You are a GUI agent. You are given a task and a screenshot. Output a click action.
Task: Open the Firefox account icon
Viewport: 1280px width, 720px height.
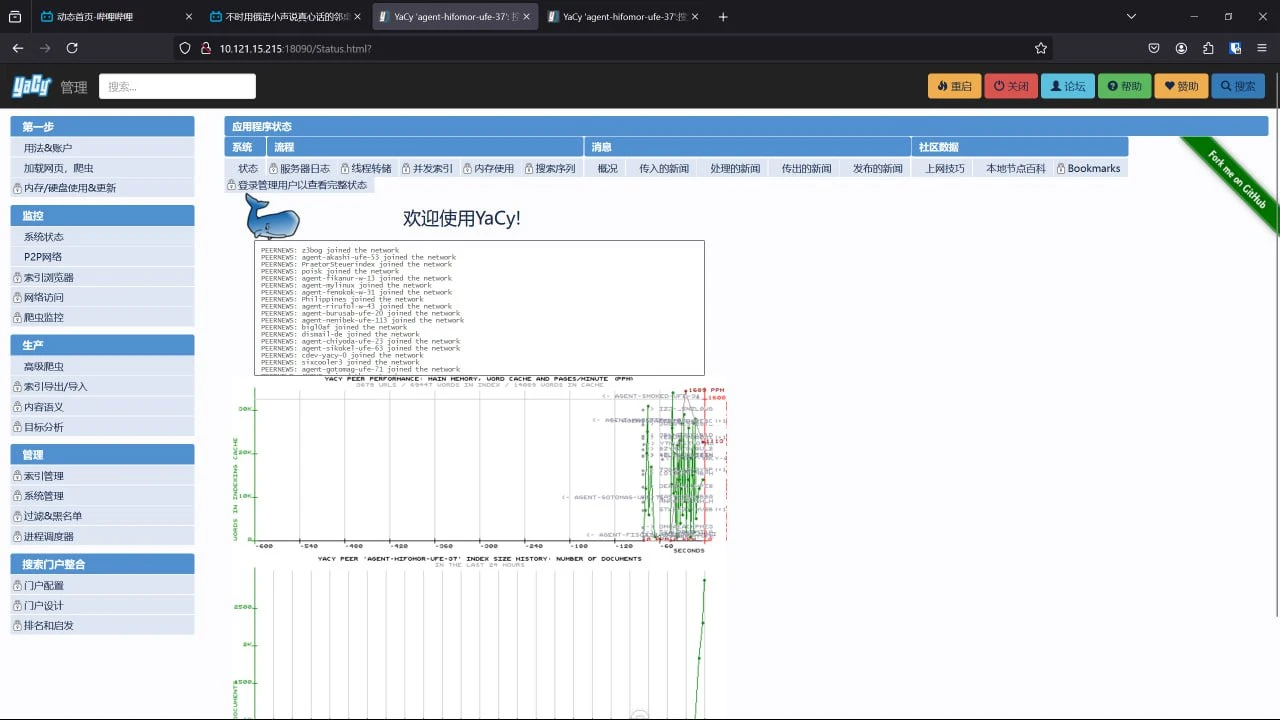point(1181,48)
